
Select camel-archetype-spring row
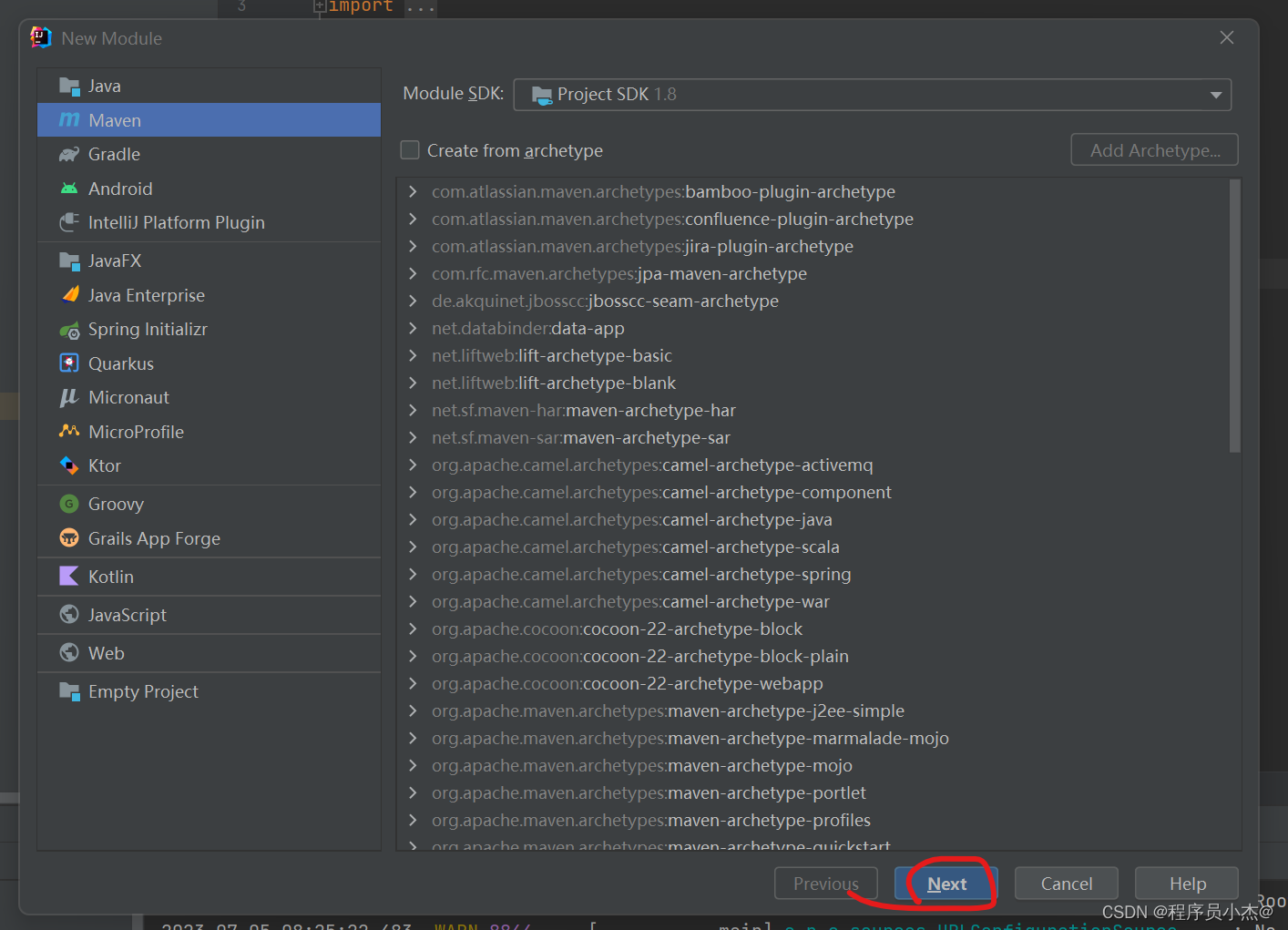tap(813, 574)
